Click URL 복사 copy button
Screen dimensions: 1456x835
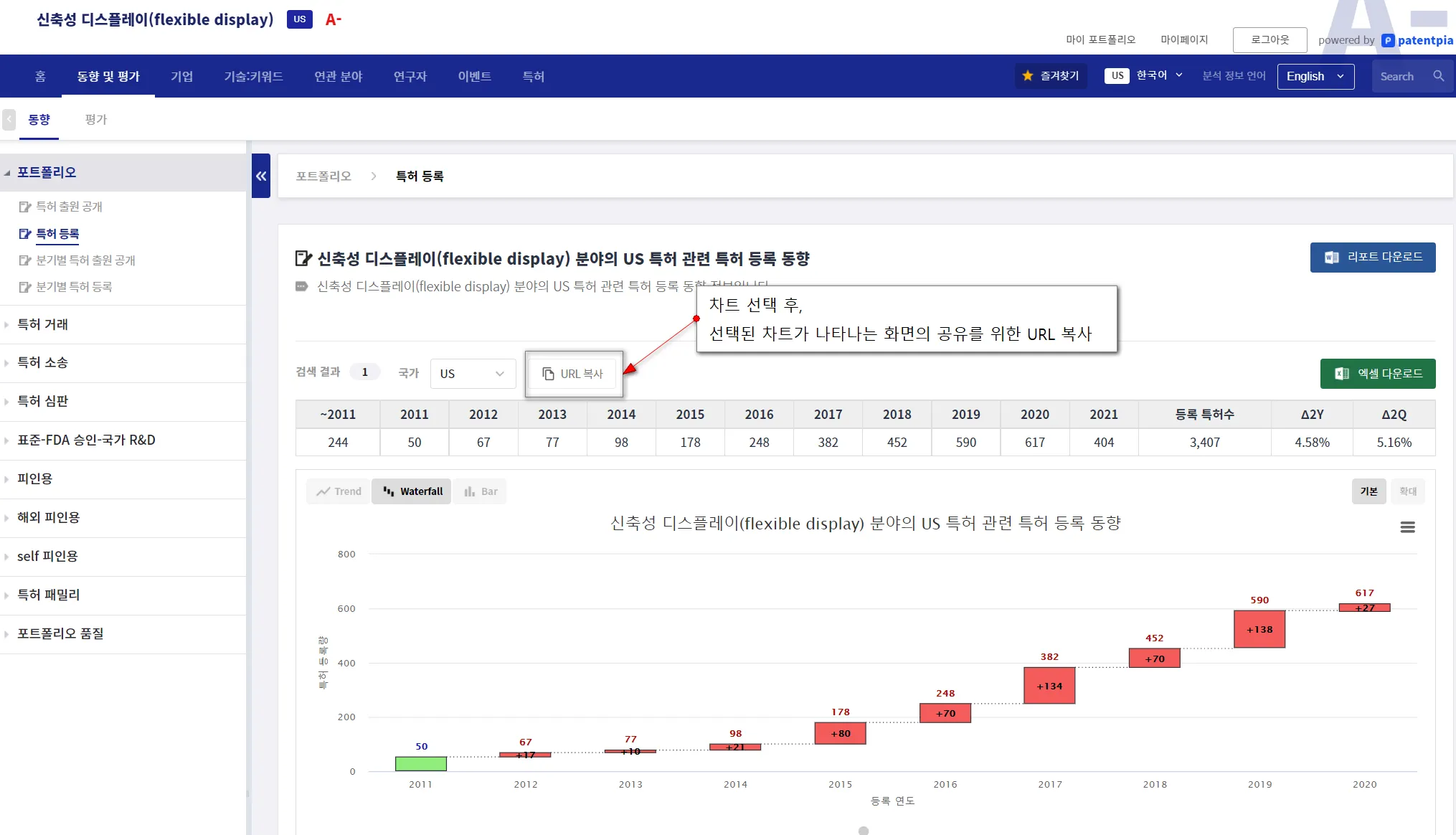pos(573,374)
